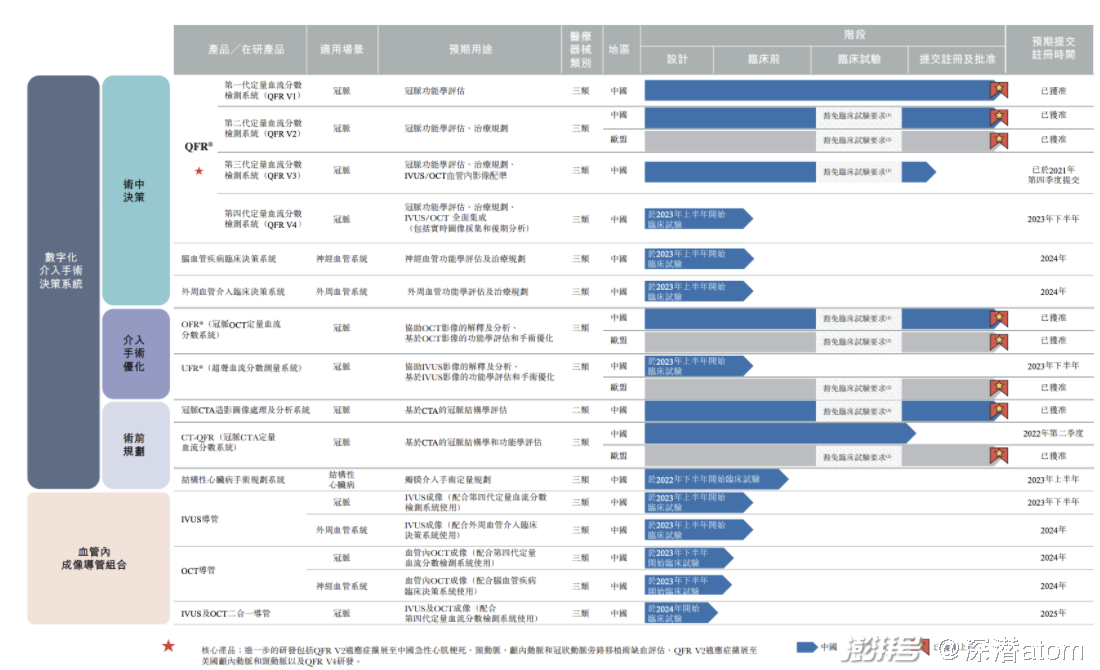Click the 外周血管功能學評估及治療規劃 text
The width and height of the screenshot is (1100, 670).
467,292
